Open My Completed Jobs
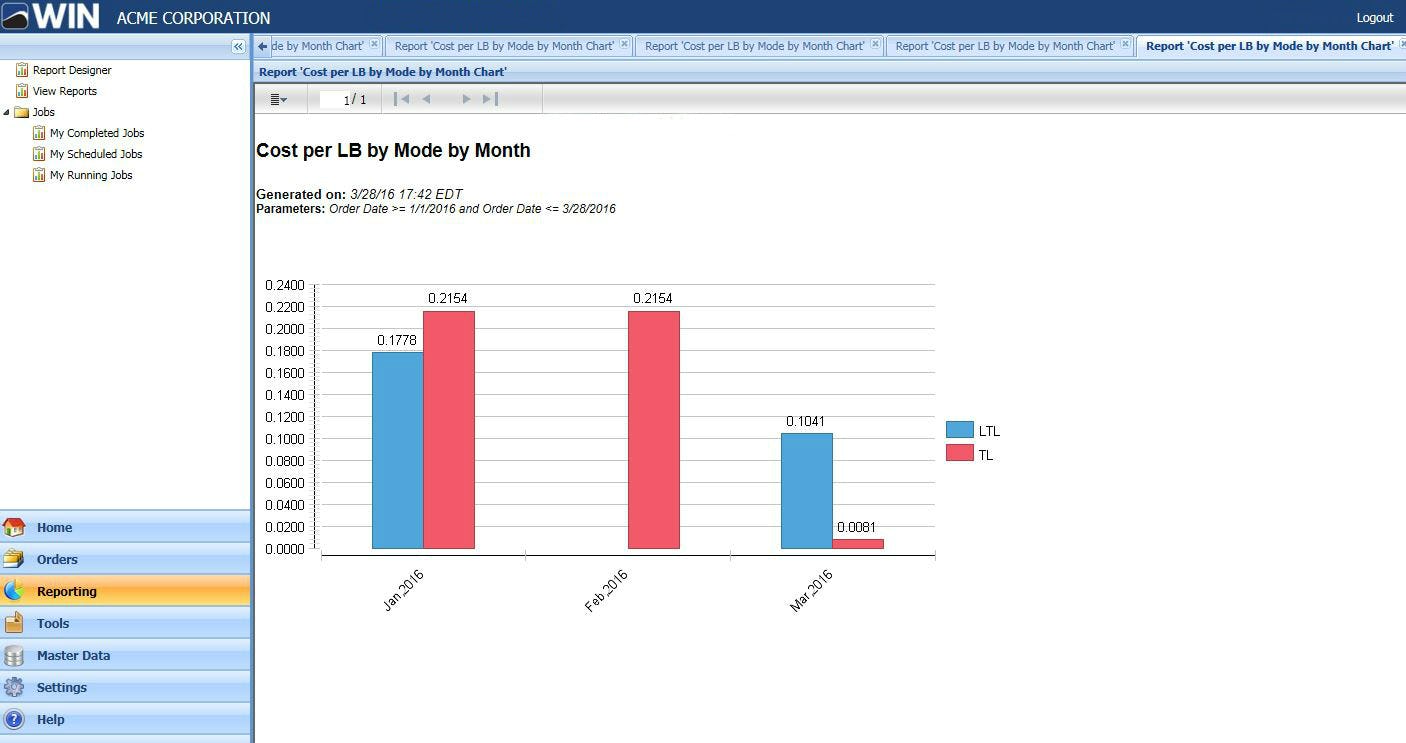 (x=97, y=133)
